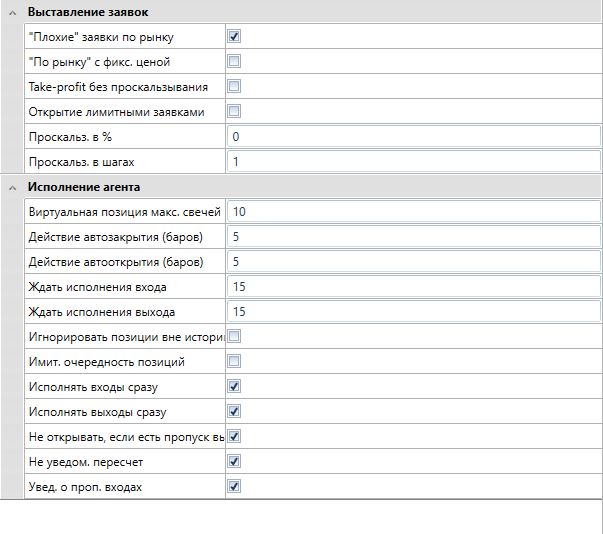Check Имит. очередность позиций checkbox
Screen dimensions: 603x534
234,361
